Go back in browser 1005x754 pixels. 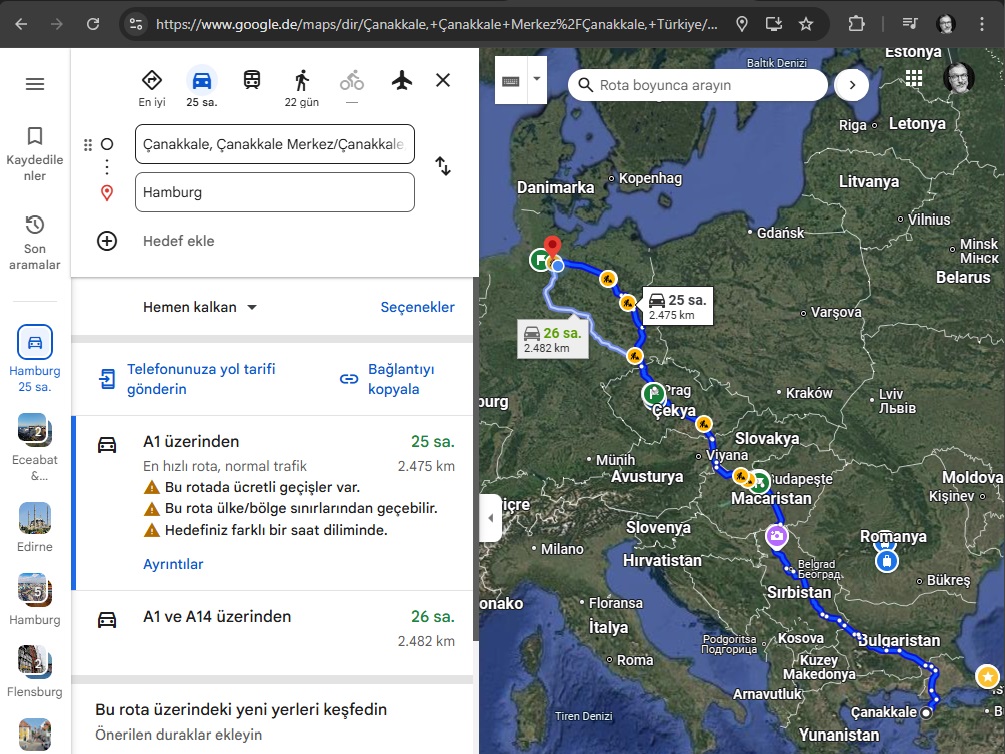[21, 24]
